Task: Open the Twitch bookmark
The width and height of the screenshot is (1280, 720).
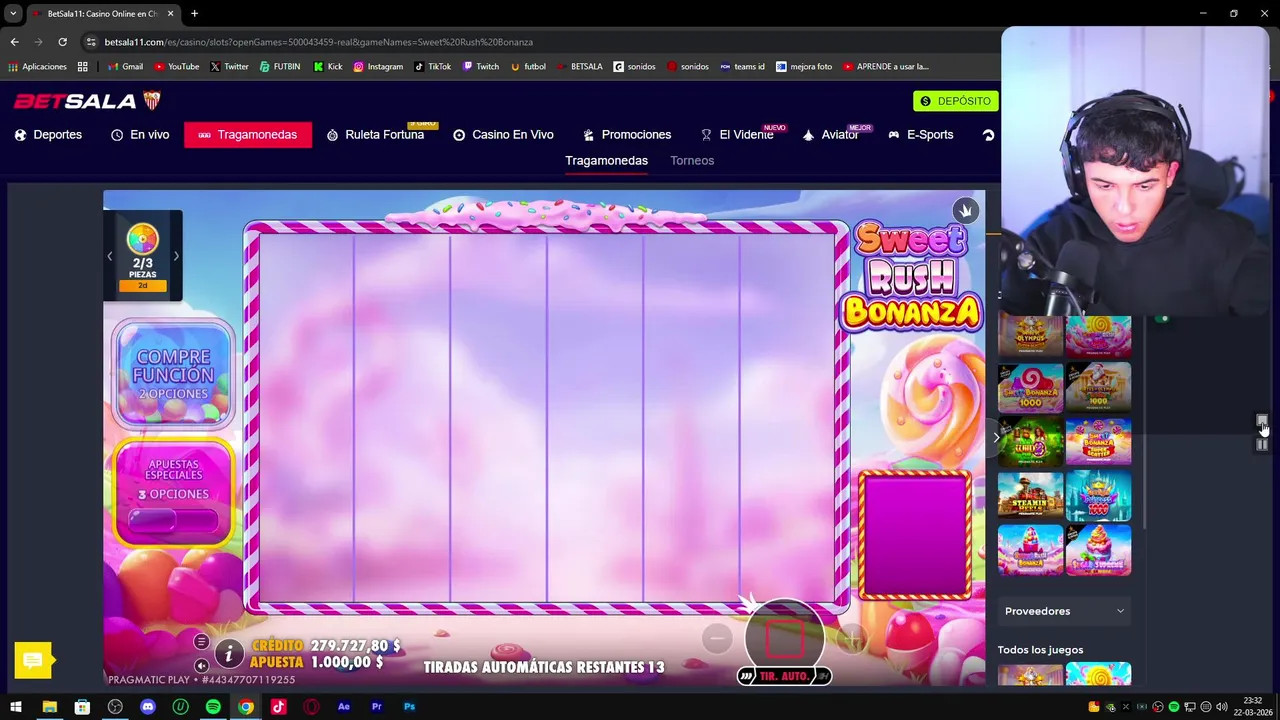Action: coord(481,67)
